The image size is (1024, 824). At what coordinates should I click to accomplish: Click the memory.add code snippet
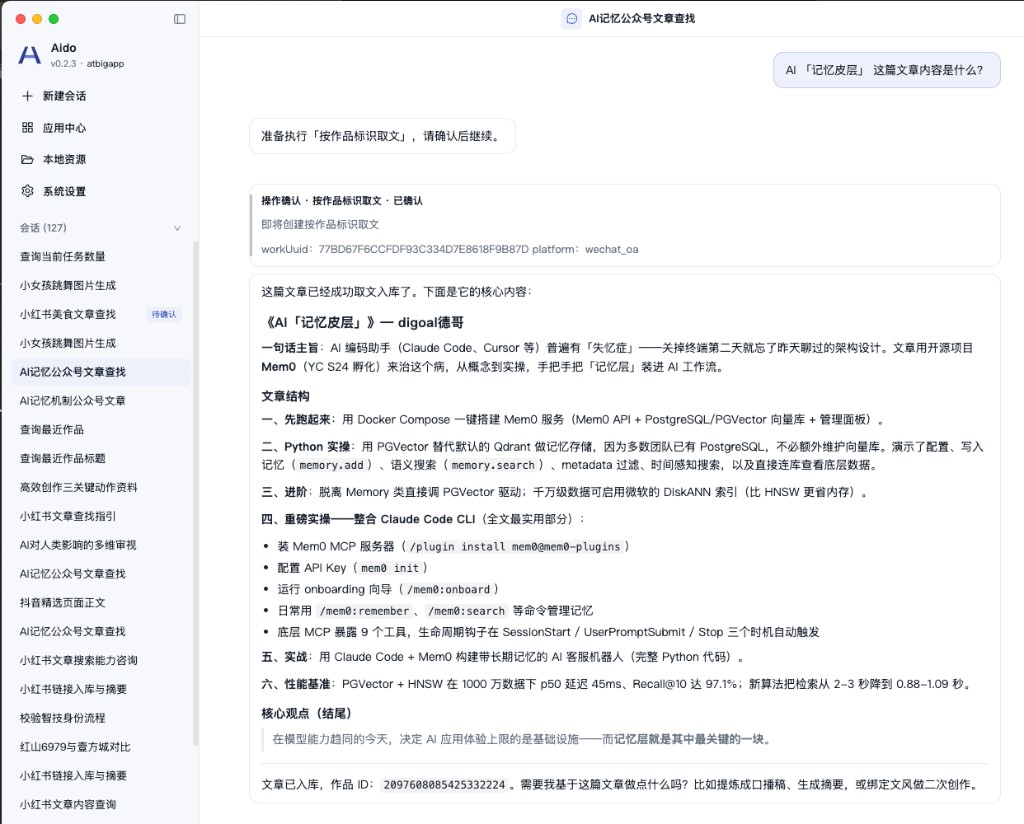[x=331, y=466]
